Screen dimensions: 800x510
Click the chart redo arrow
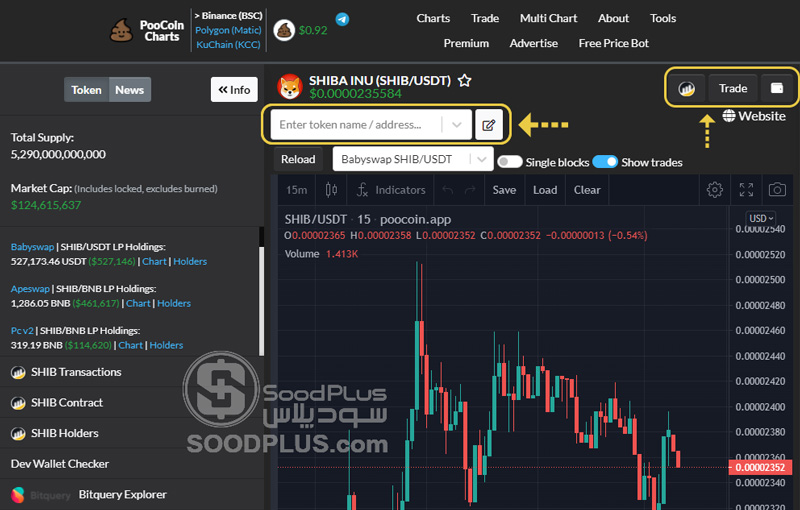point(469,190)
